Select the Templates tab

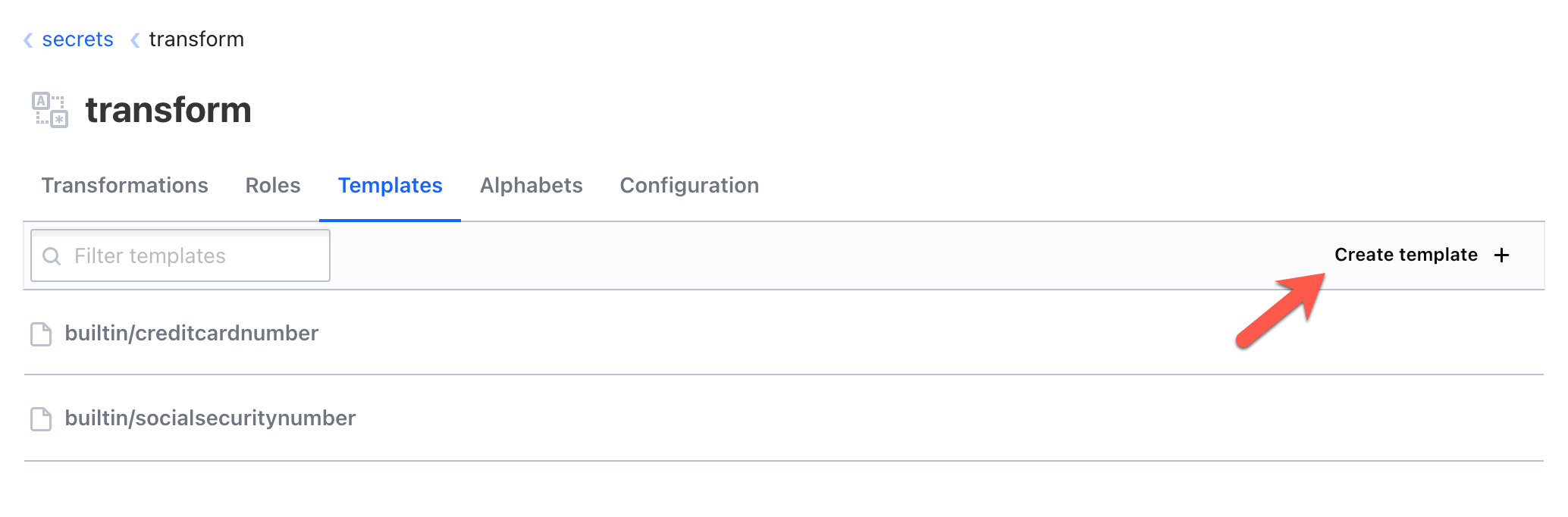tap(390, 186)
